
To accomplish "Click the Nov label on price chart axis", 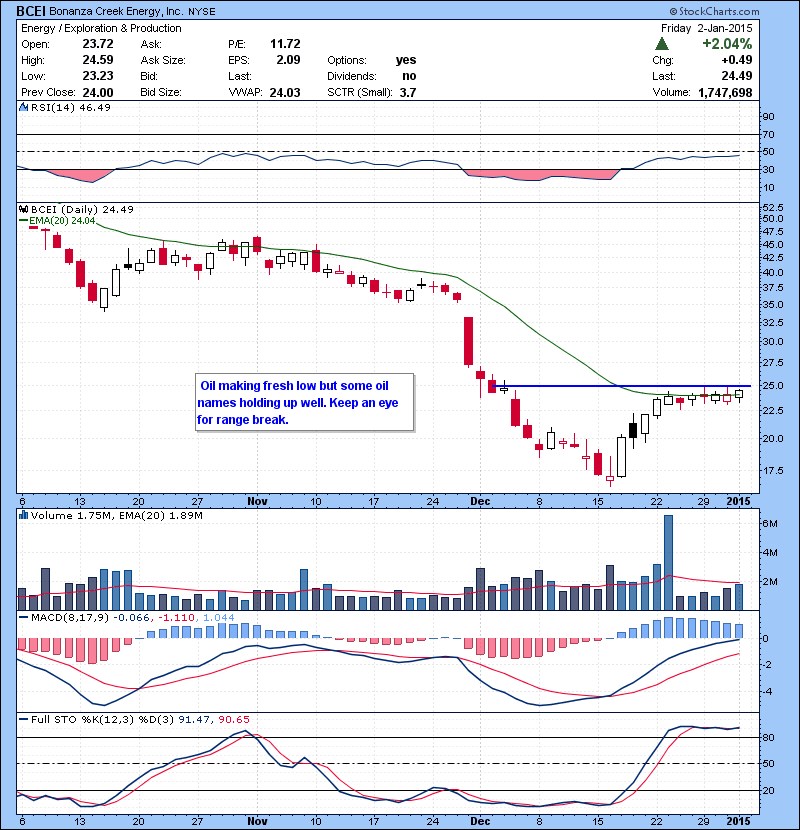I will point(257,501).
